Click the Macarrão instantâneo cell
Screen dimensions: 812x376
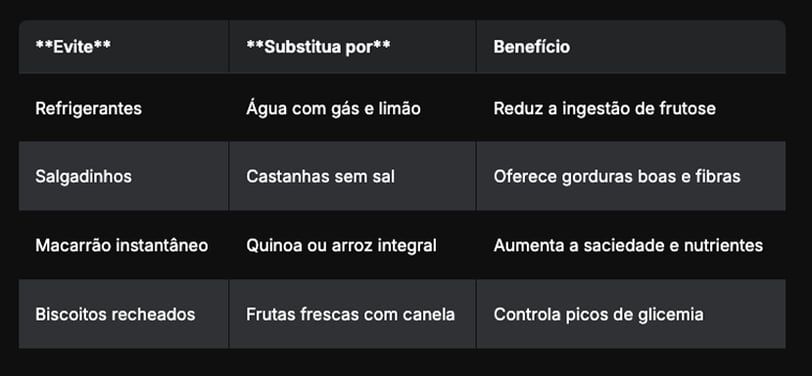pos(124,245)
